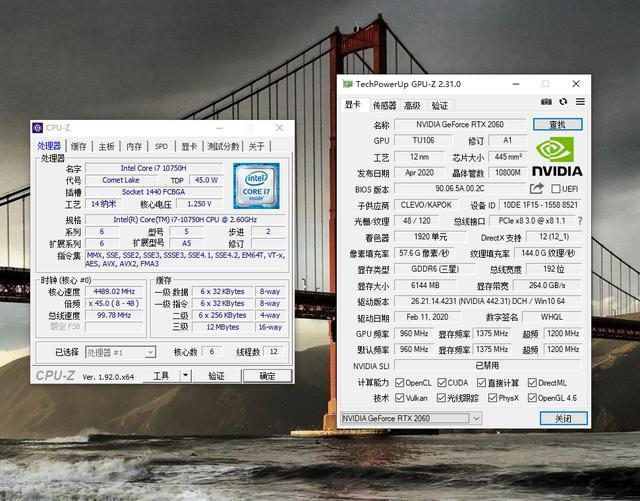Viewport: 640px width, 501px height.
Task: Switch to the 主板 tab in CPU-Z
Action: [x=106, y=146]
